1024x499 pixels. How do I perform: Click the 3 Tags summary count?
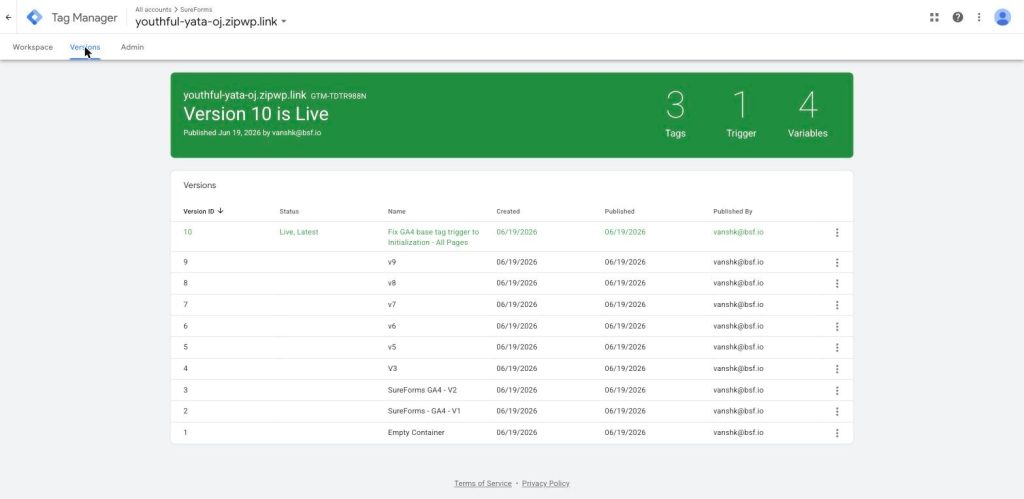[675, 114]
